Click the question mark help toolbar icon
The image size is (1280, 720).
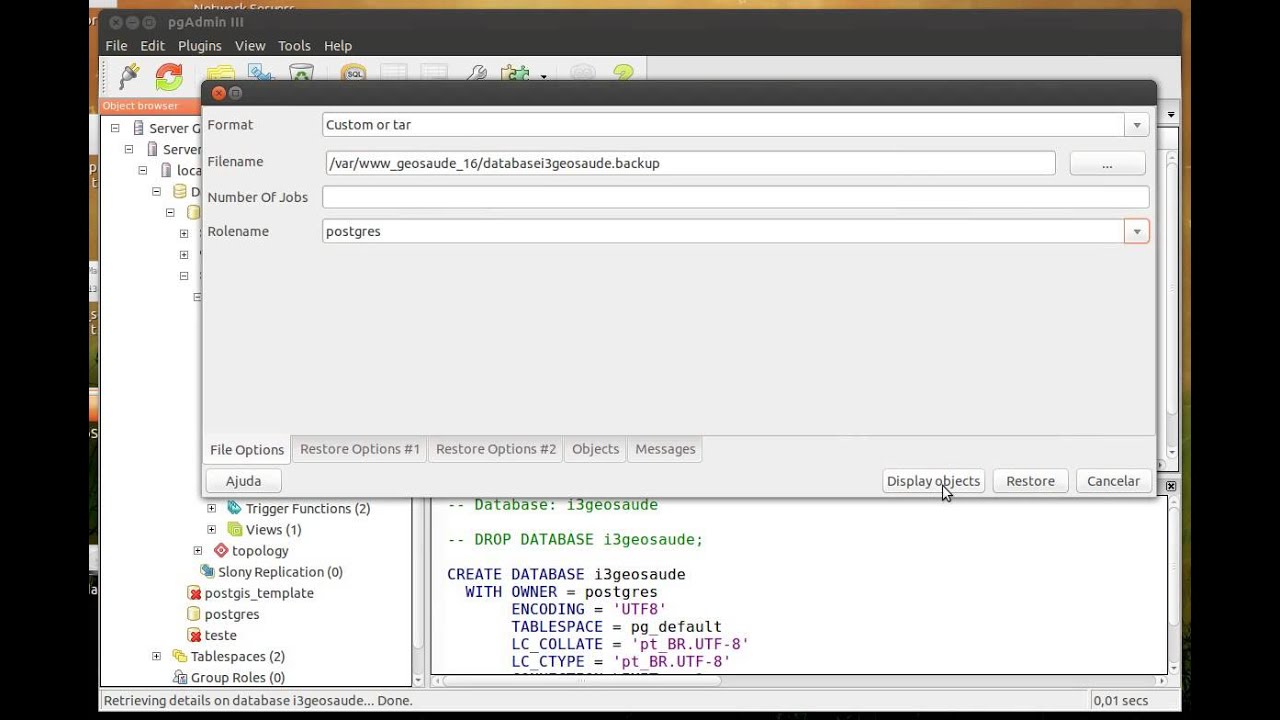coord(623,74)
